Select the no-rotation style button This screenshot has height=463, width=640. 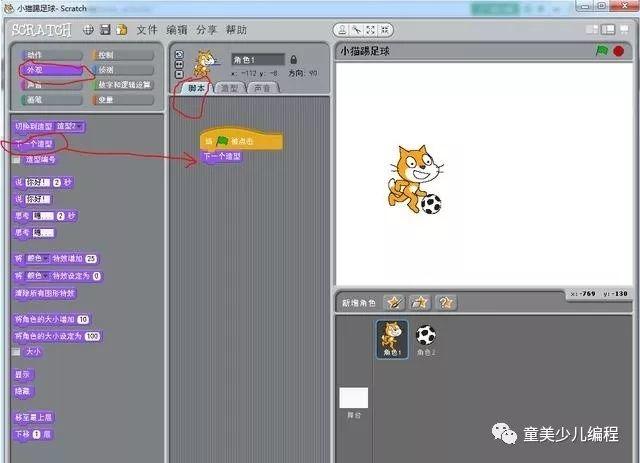tap(179, 74)
